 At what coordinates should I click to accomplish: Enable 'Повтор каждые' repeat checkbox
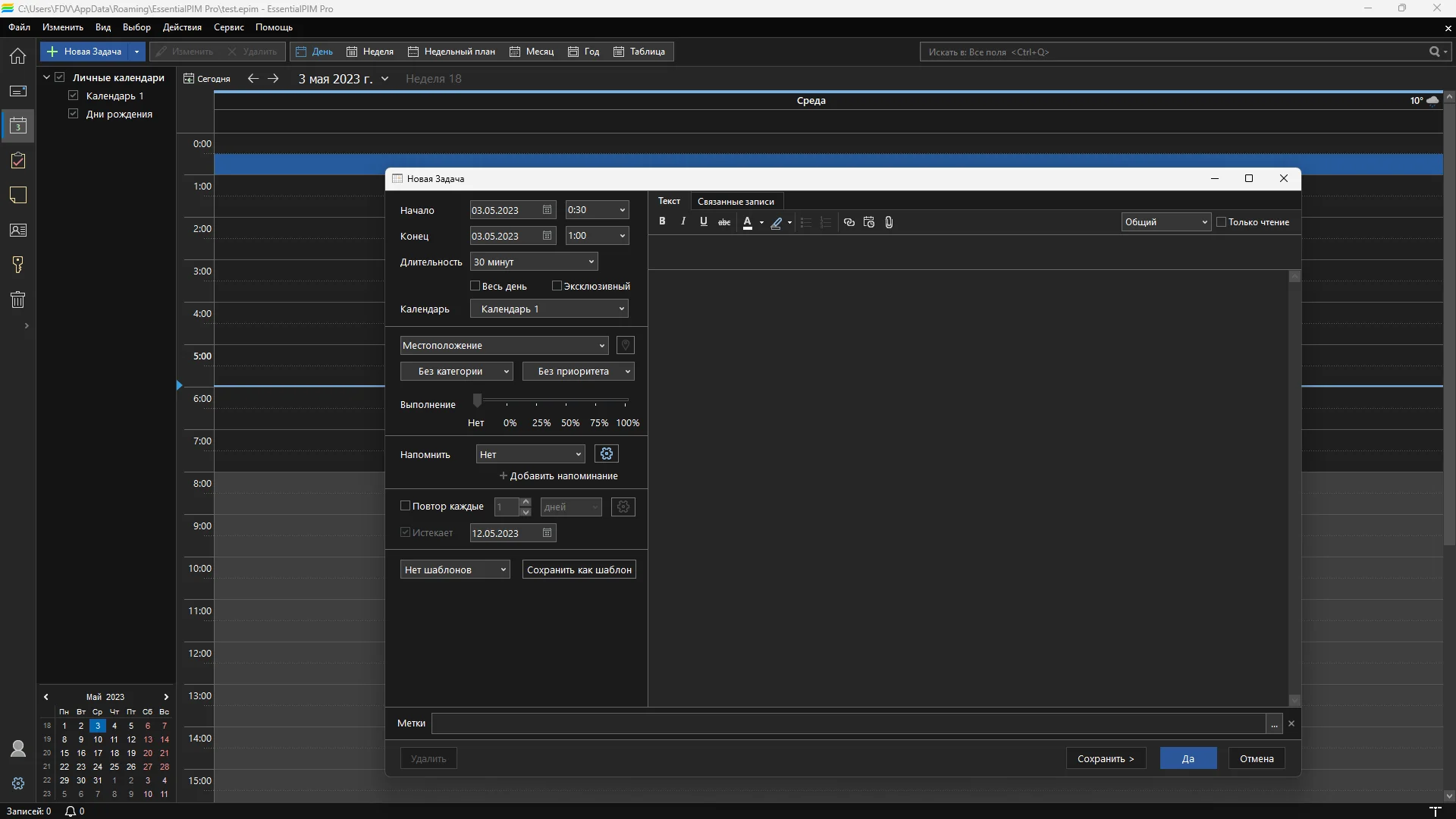[x=405, y=506]
